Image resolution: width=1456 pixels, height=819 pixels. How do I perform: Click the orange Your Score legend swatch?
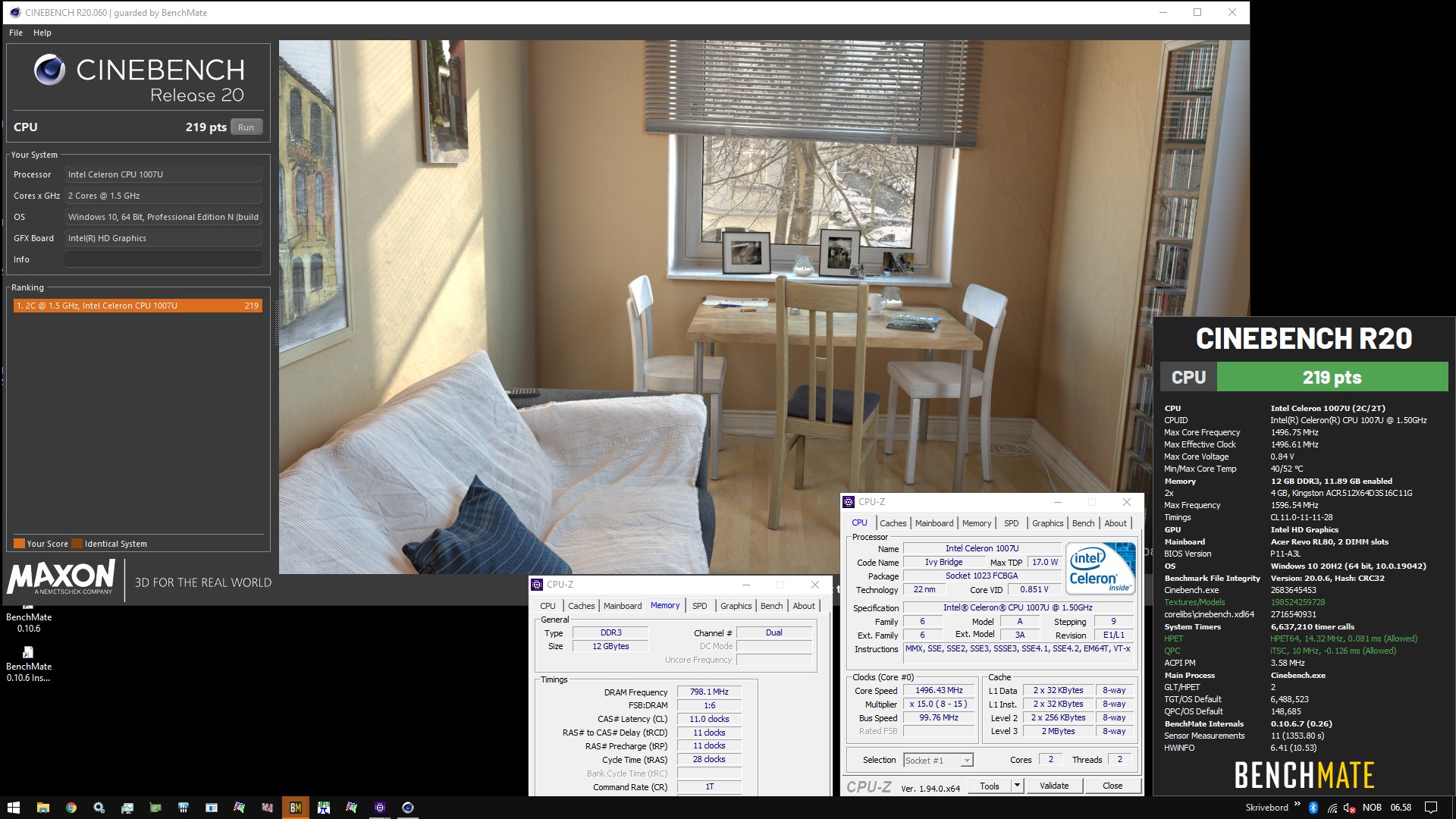[19, 544]
